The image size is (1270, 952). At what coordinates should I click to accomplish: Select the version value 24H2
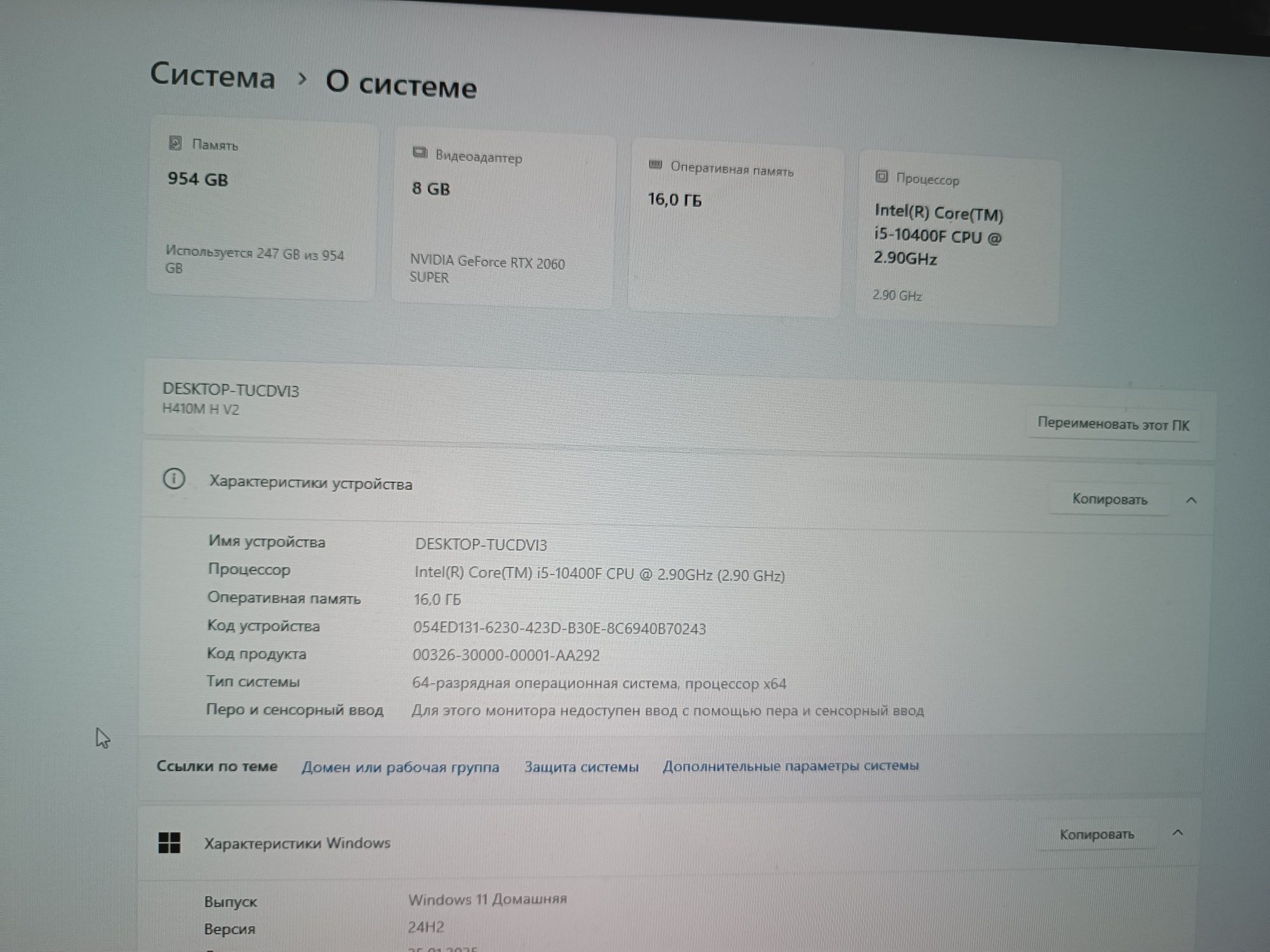[426, 927]
